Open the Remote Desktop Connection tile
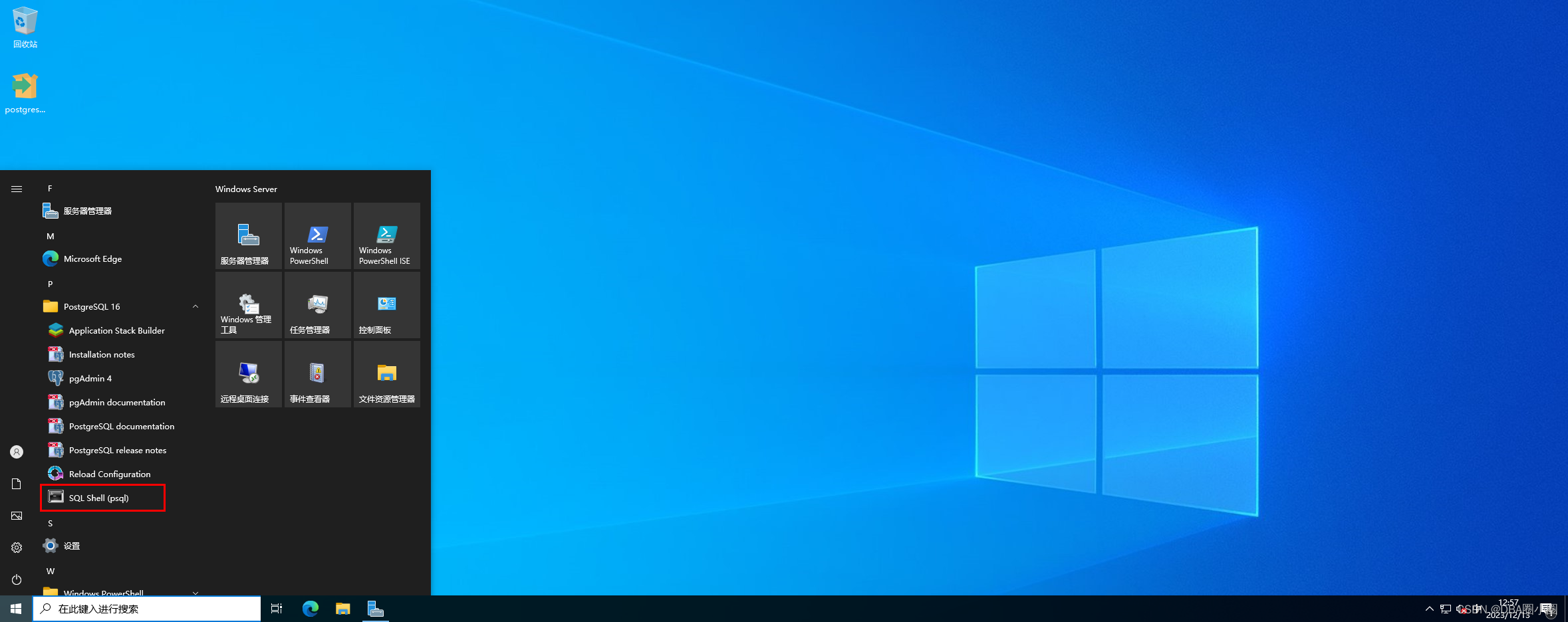1568x622 pixels. 249,374
